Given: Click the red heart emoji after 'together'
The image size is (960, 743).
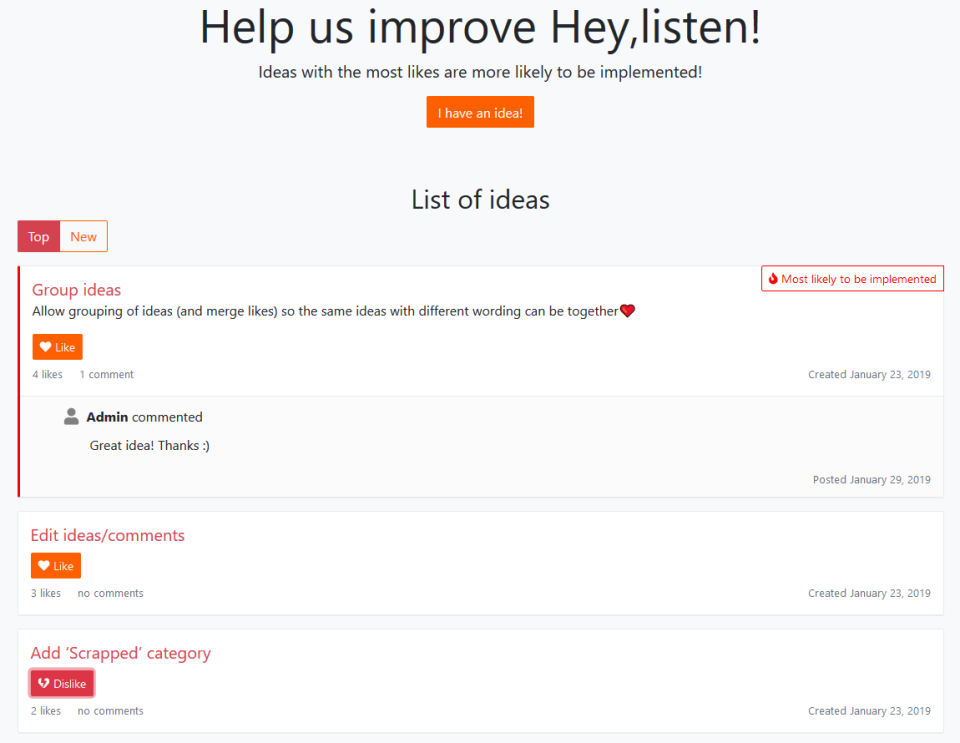Looking at the screenshot, I should click(x=628, y=311).
